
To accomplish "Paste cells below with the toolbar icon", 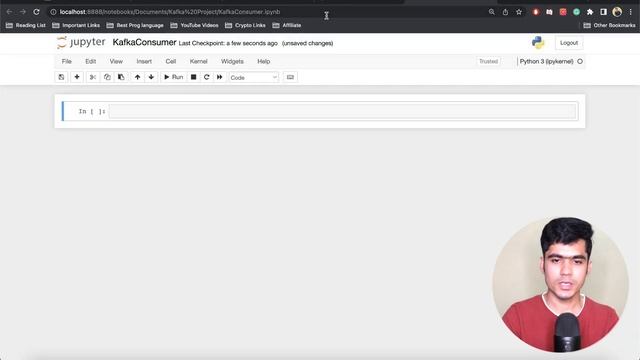I will pyautogui.click(x=121, y=77).
